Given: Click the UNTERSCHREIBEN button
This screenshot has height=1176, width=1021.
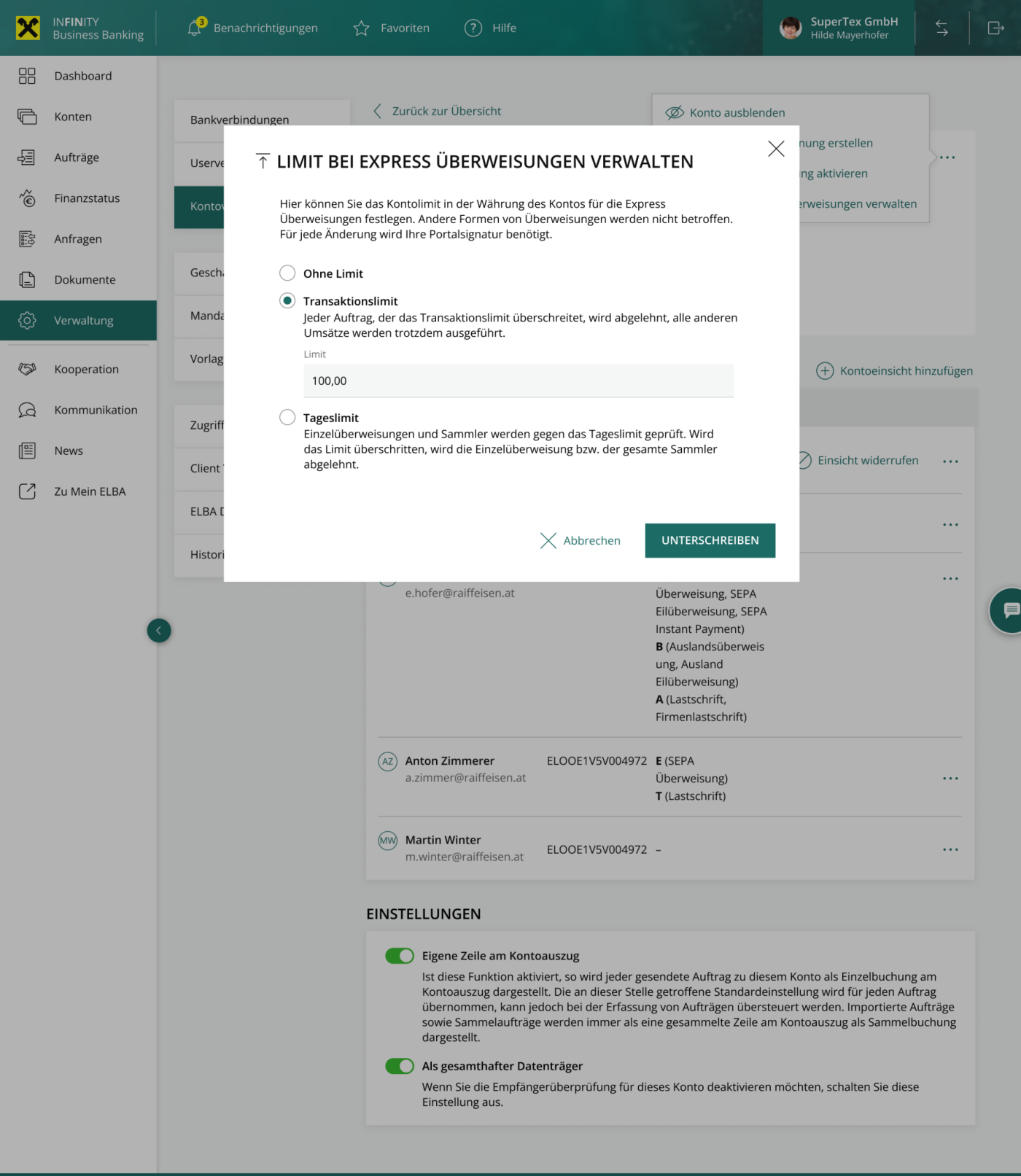Looking at the screenshot, I should coord(710,540).
